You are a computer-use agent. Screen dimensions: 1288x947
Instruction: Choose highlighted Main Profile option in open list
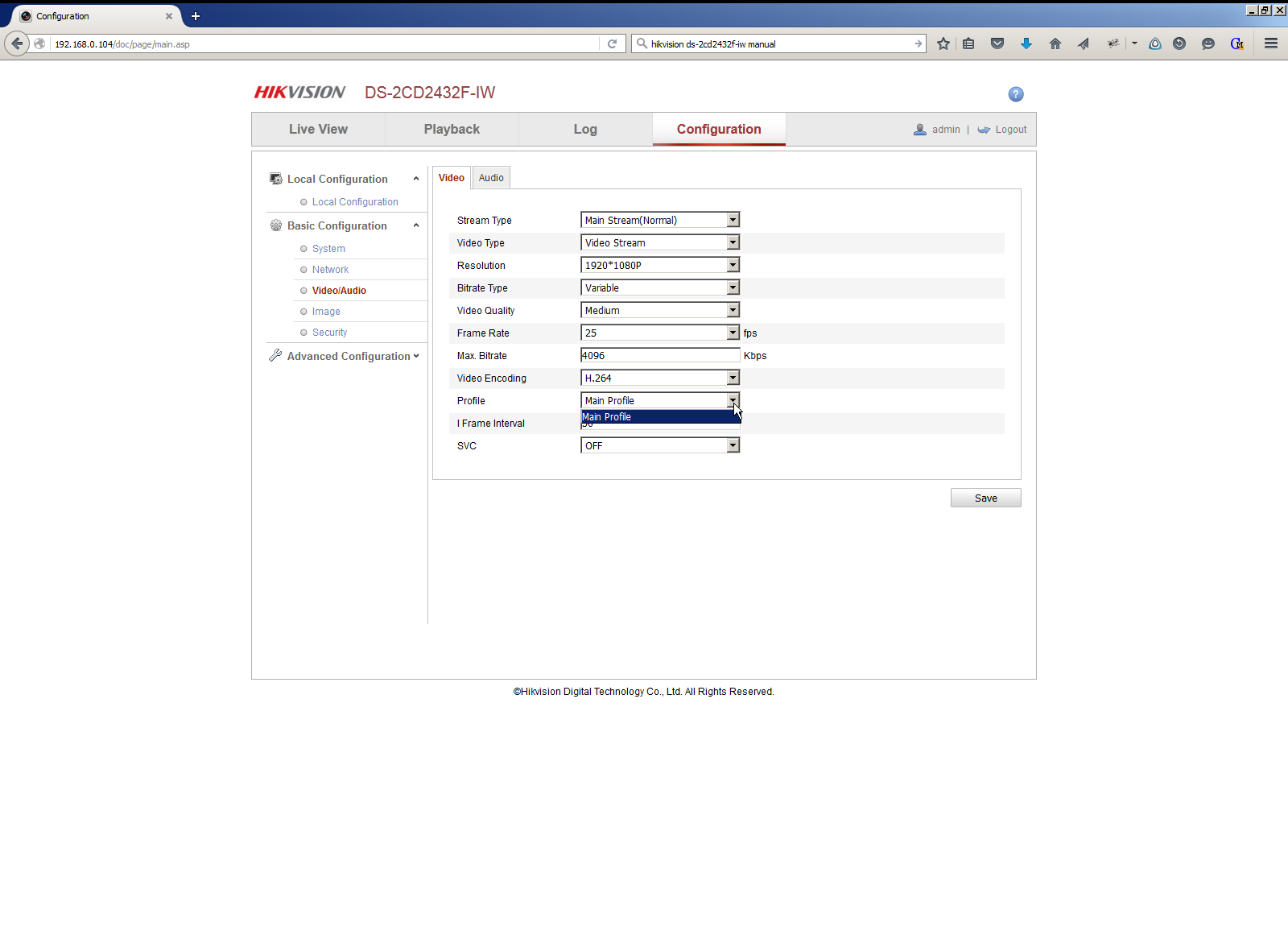[x=661, y=417]
